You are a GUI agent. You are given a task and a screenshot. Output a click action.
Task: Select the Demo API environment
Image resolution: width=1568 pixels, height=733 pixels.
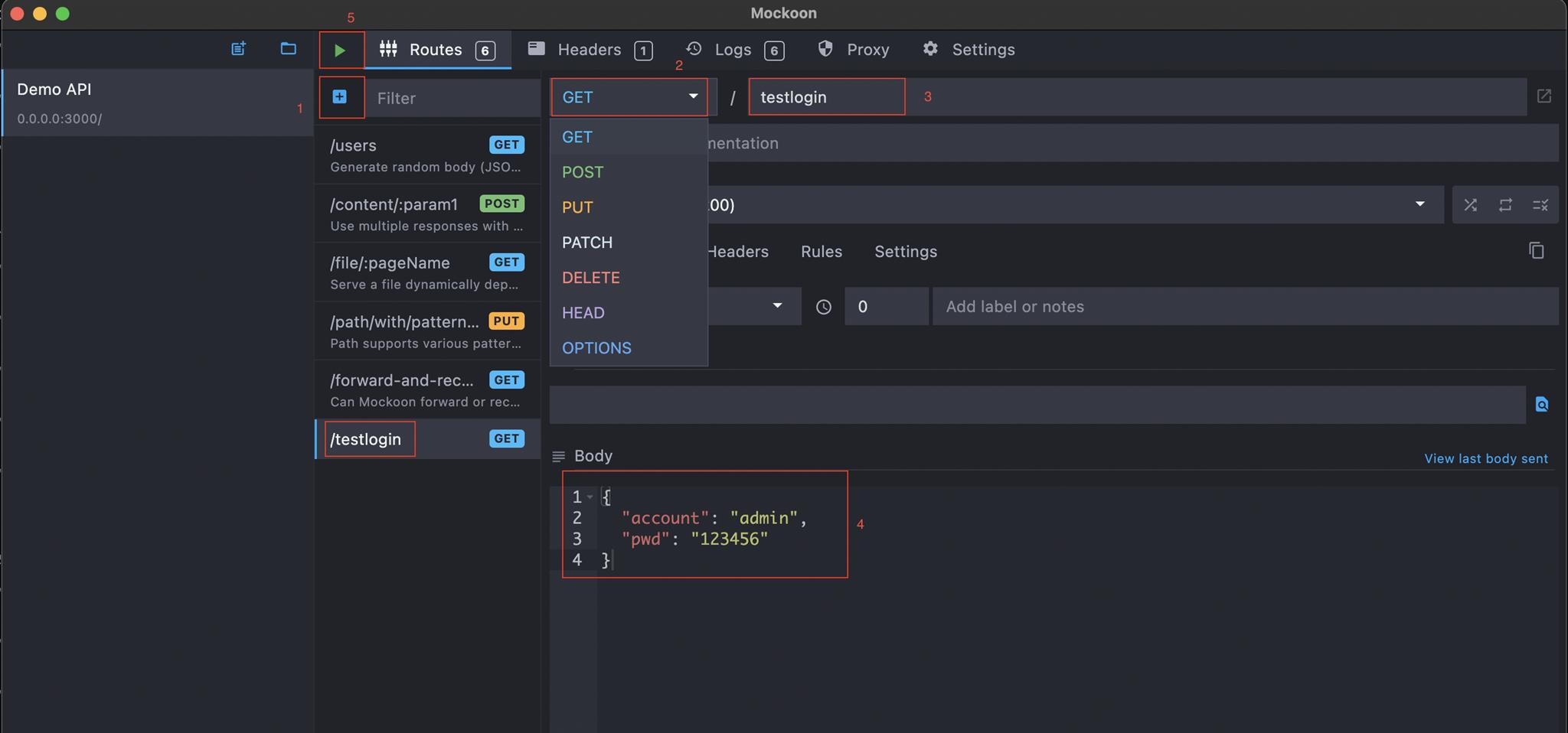click(x=157, y=103)
